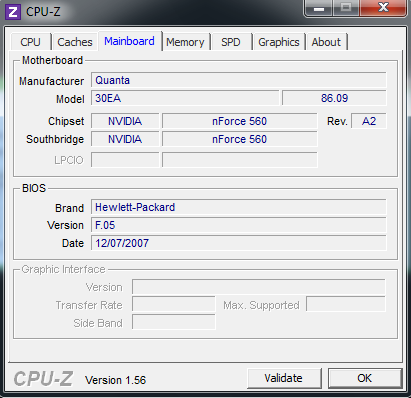Click the Southbridge label
This screenshot has width=411, height=398.
pyautogui.click(x=55, y=139)
